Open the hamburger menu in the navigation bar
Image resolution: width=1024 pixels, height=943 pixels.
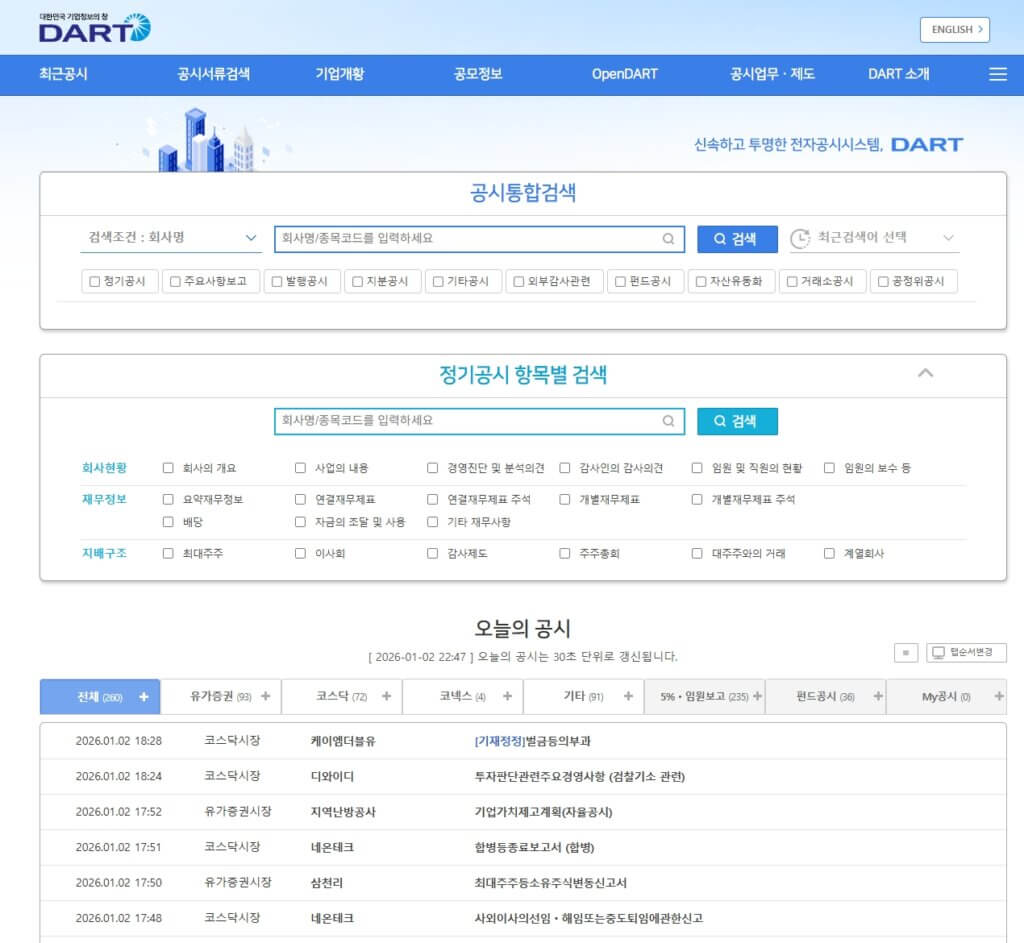point(997,75)
